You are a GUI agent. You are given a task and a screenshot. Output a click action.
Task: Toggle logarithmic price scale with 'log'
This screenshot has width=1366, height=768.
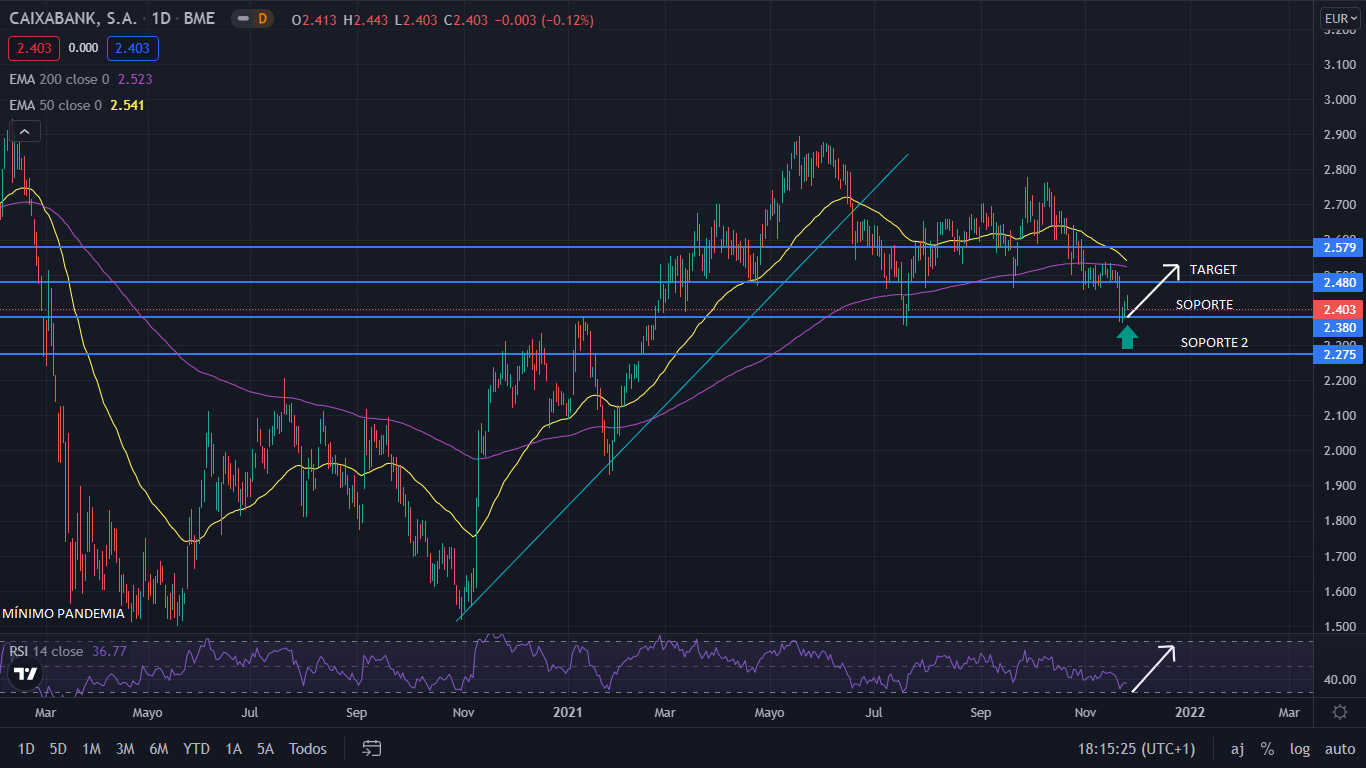pos(1299,748)
